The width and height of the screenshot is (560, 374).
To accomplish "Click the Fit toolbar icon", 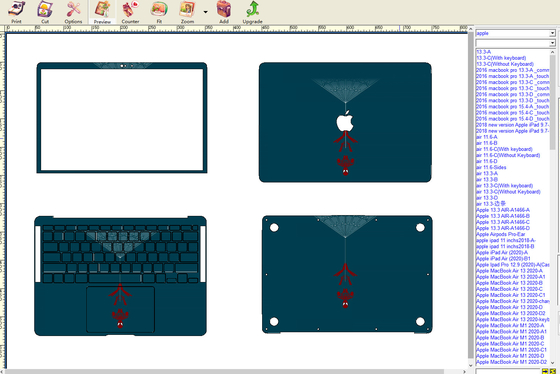I will pos(159,12).
